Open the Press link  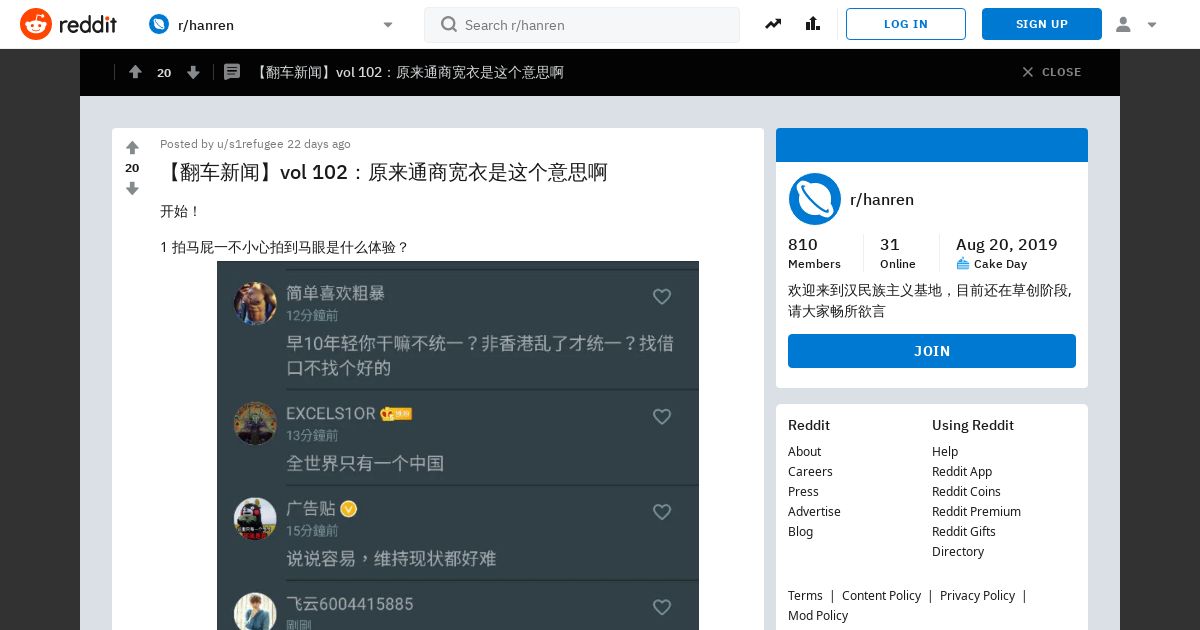click(803, 492)
